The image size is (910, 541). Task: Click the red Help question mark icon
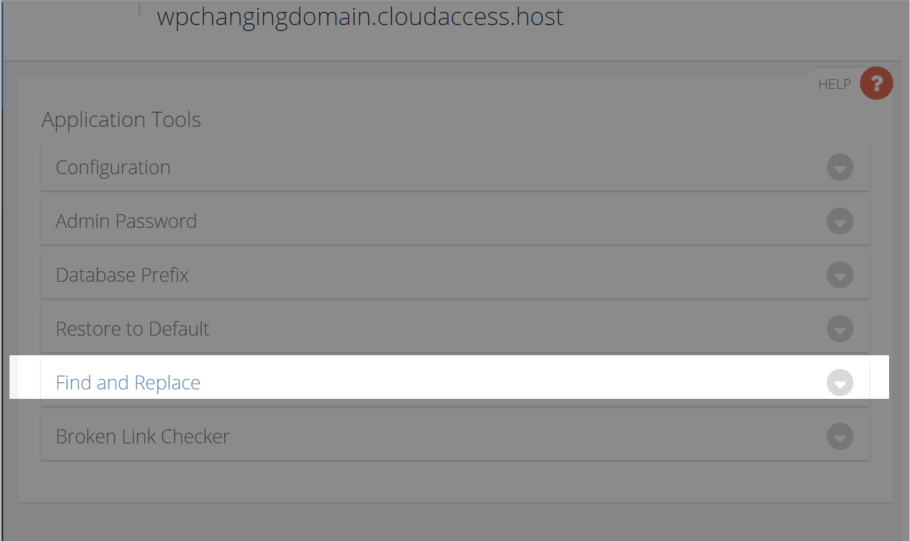(876, 84)
